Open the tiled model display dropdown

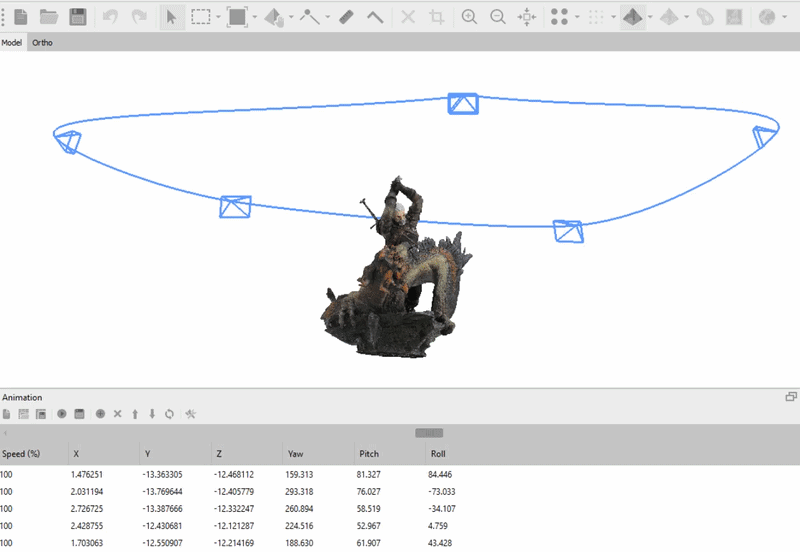point(687,17)
